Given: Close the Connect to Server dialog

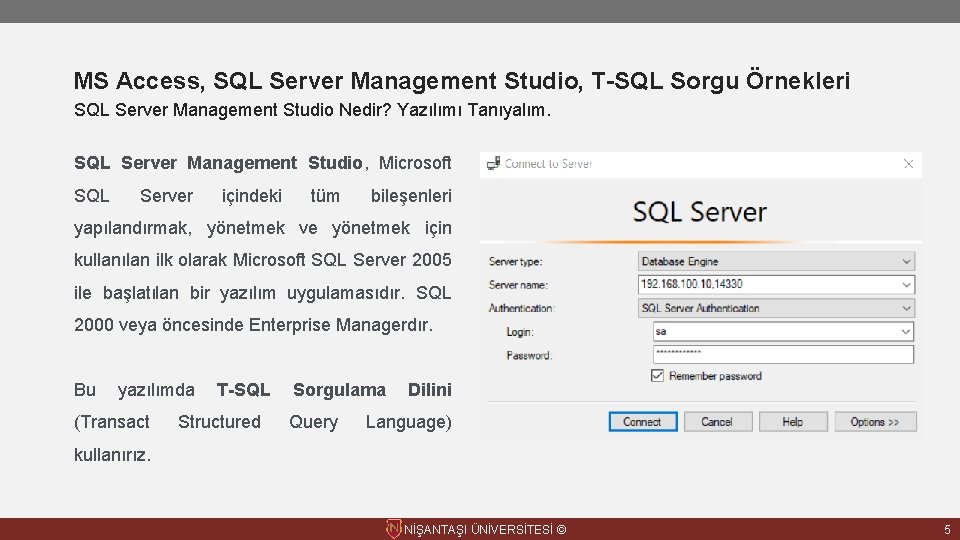Looking at the screenshot, I should (x=909, y=164).
